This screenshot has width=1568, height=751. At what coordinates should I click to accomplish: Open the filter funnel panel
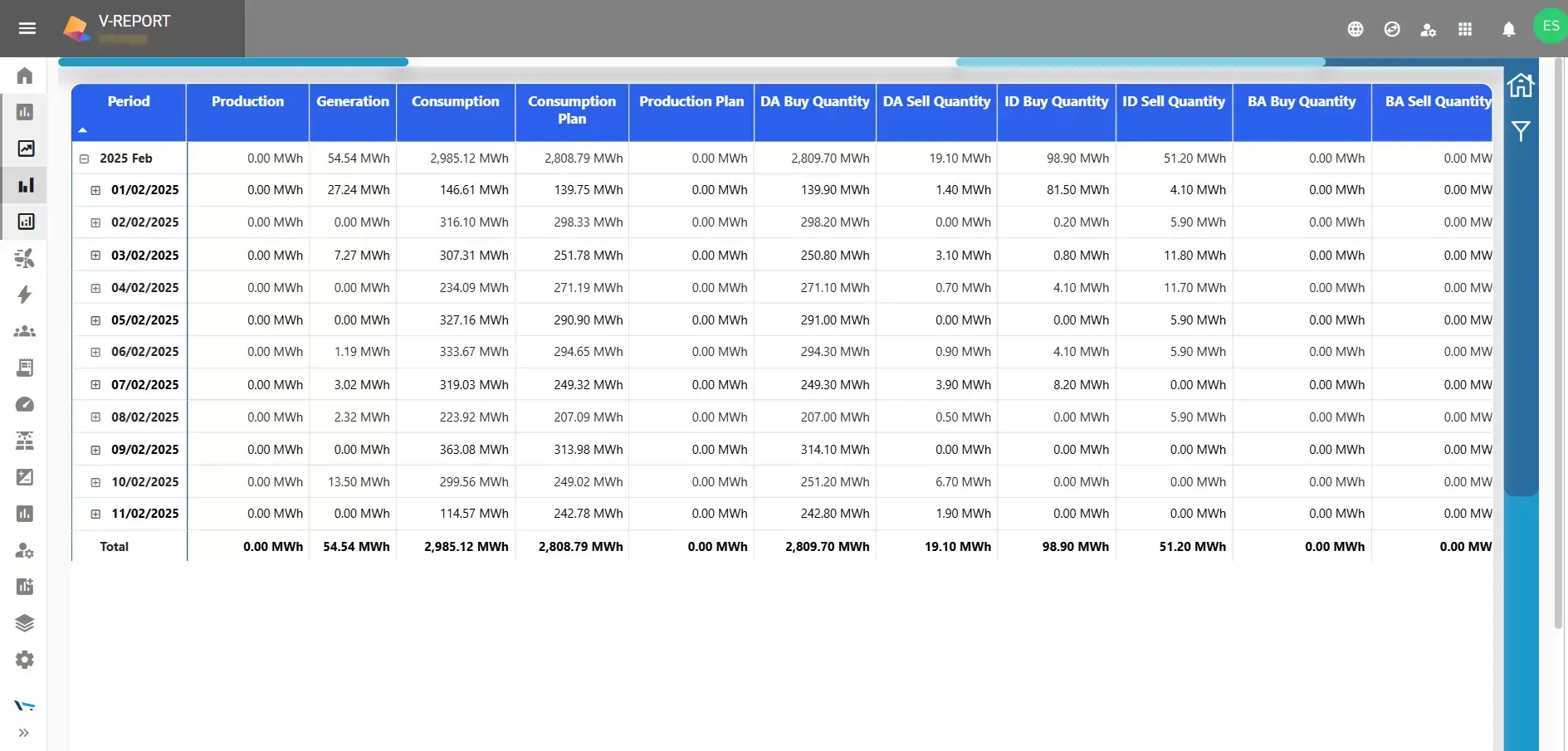pyautogui.click(x=1521, y=131)
